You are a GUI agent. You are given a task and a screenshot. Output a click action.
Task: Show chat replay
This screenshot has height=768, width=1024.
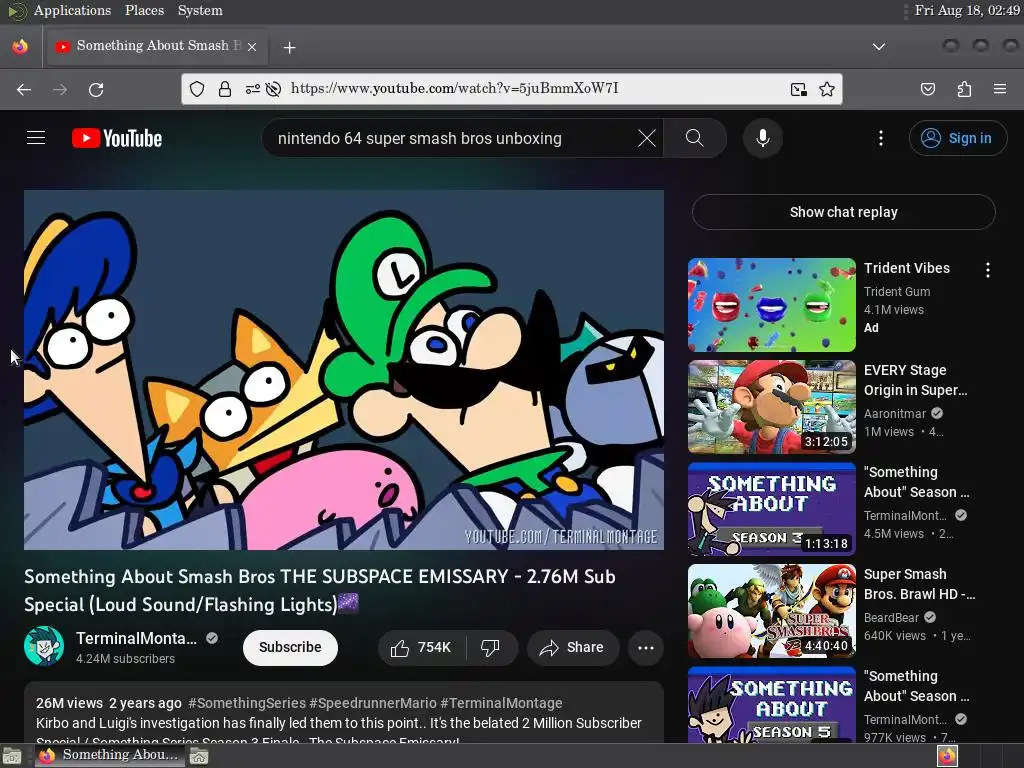click(843, 212)
